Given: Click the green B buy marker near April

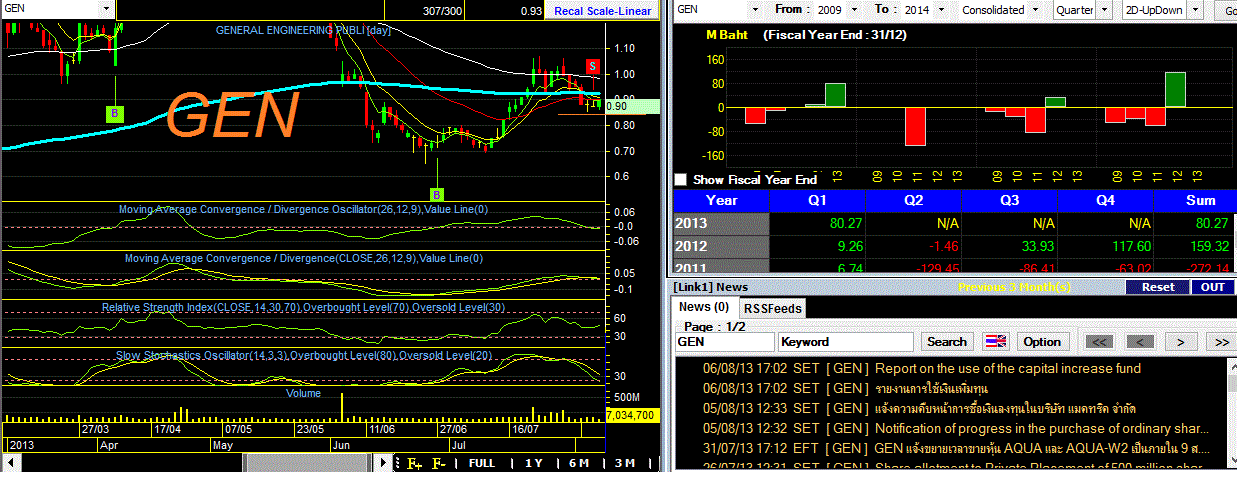Looking at the screenshot, I should (114, 114).
